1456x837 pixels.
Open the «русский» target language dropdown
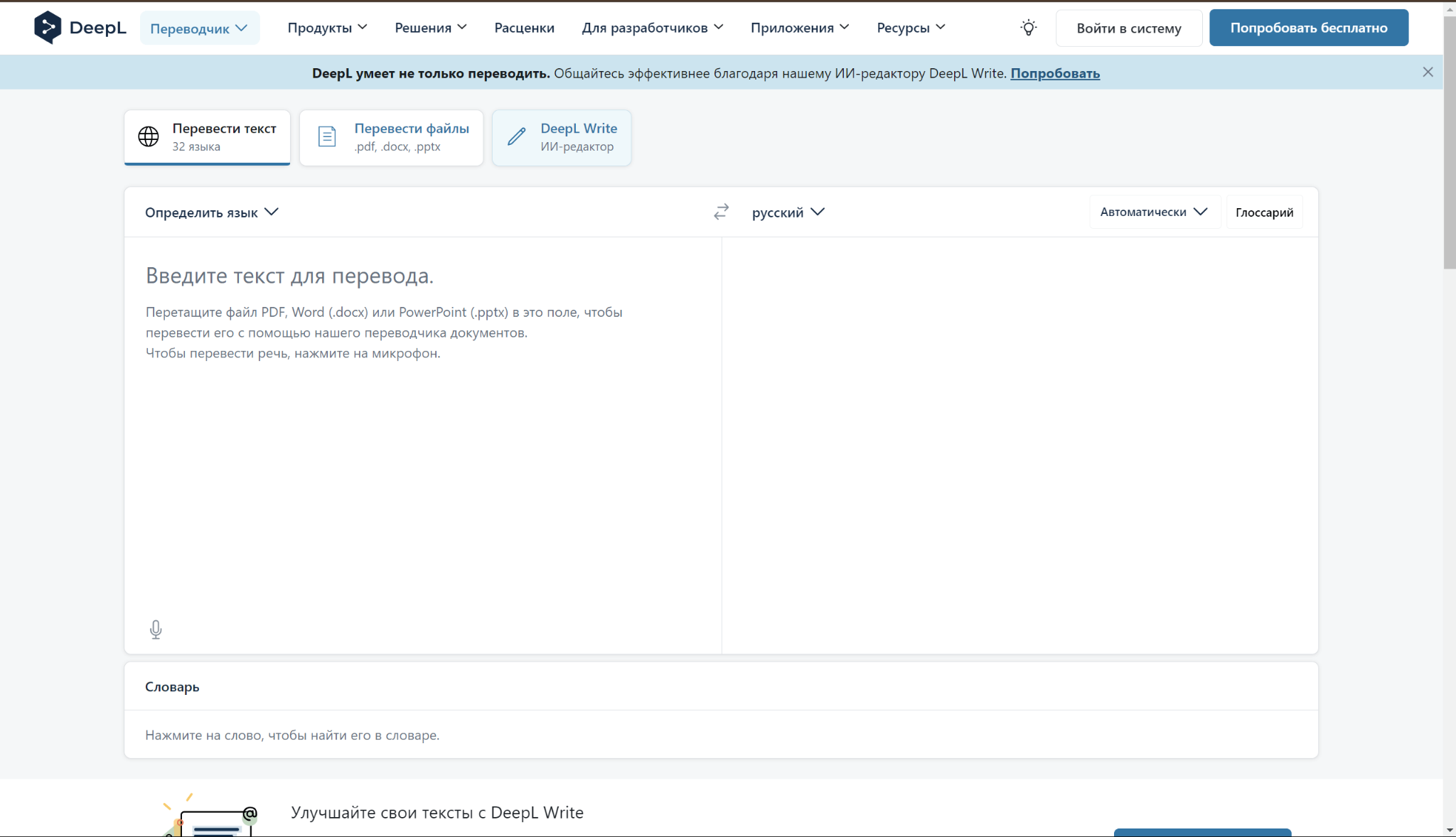click(x=788, y=212)
